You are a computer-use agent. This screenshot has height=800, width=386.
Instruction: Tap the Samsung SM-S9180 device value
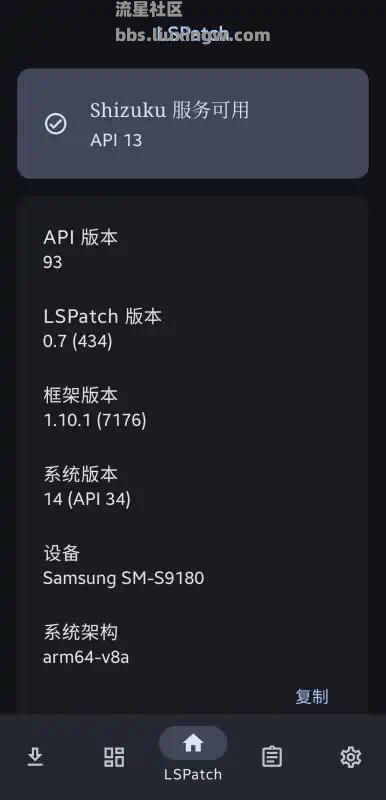(x=123, y=578)
